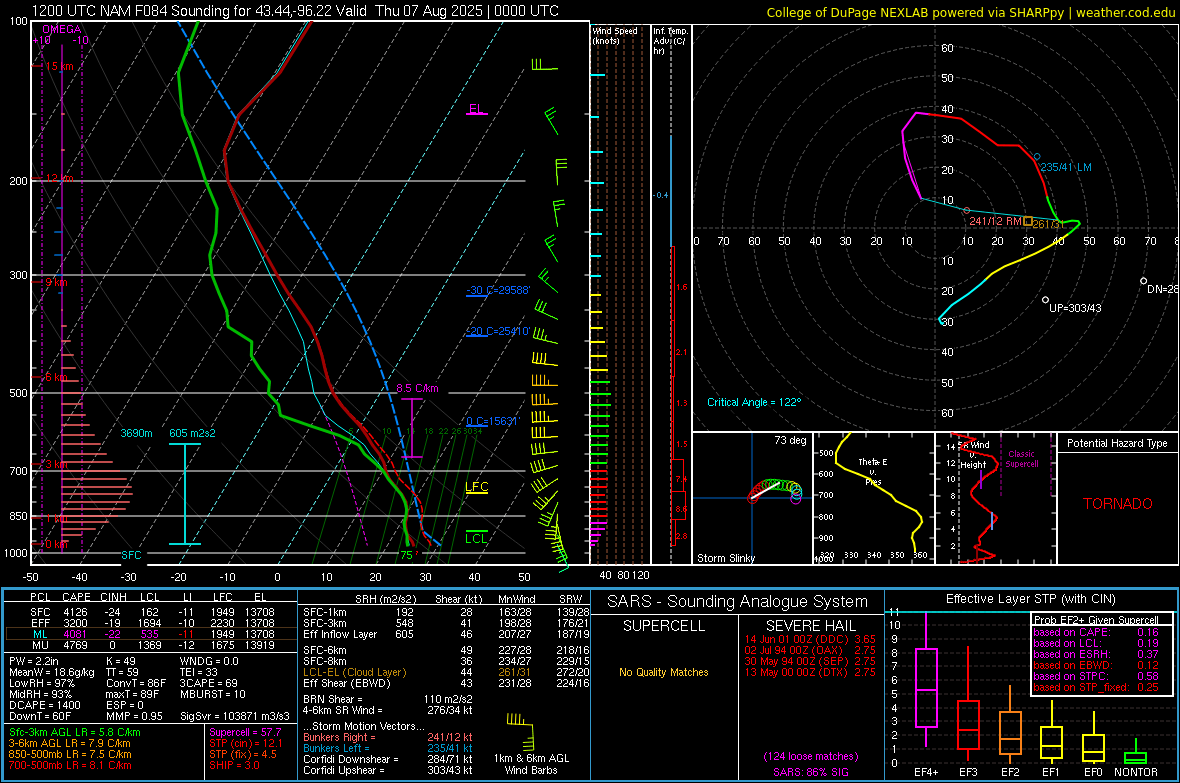
Task: Select the EFF parcel row label
Action: pyautogui.click(x=40, y=623)
